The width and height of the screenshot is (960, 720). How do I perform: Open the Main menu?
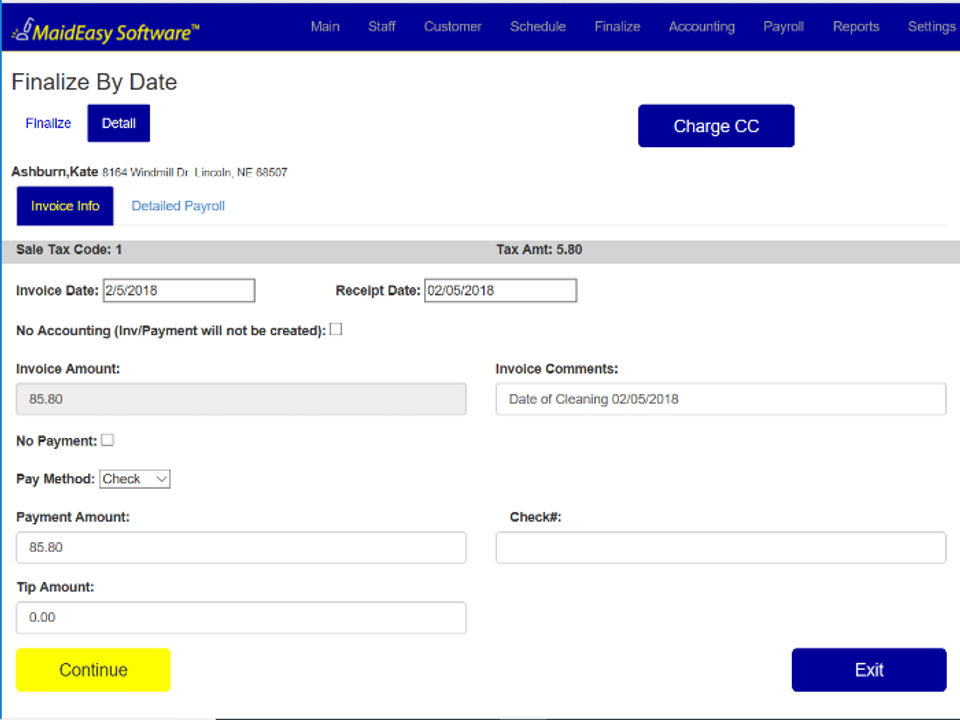325,26
